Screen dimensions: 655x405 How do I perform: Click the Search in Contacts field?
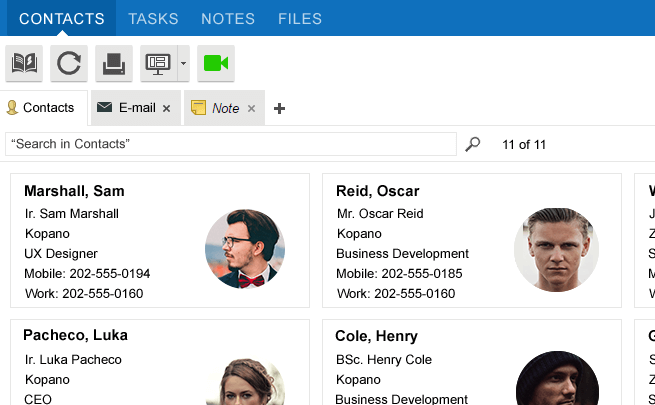[231, 144]
